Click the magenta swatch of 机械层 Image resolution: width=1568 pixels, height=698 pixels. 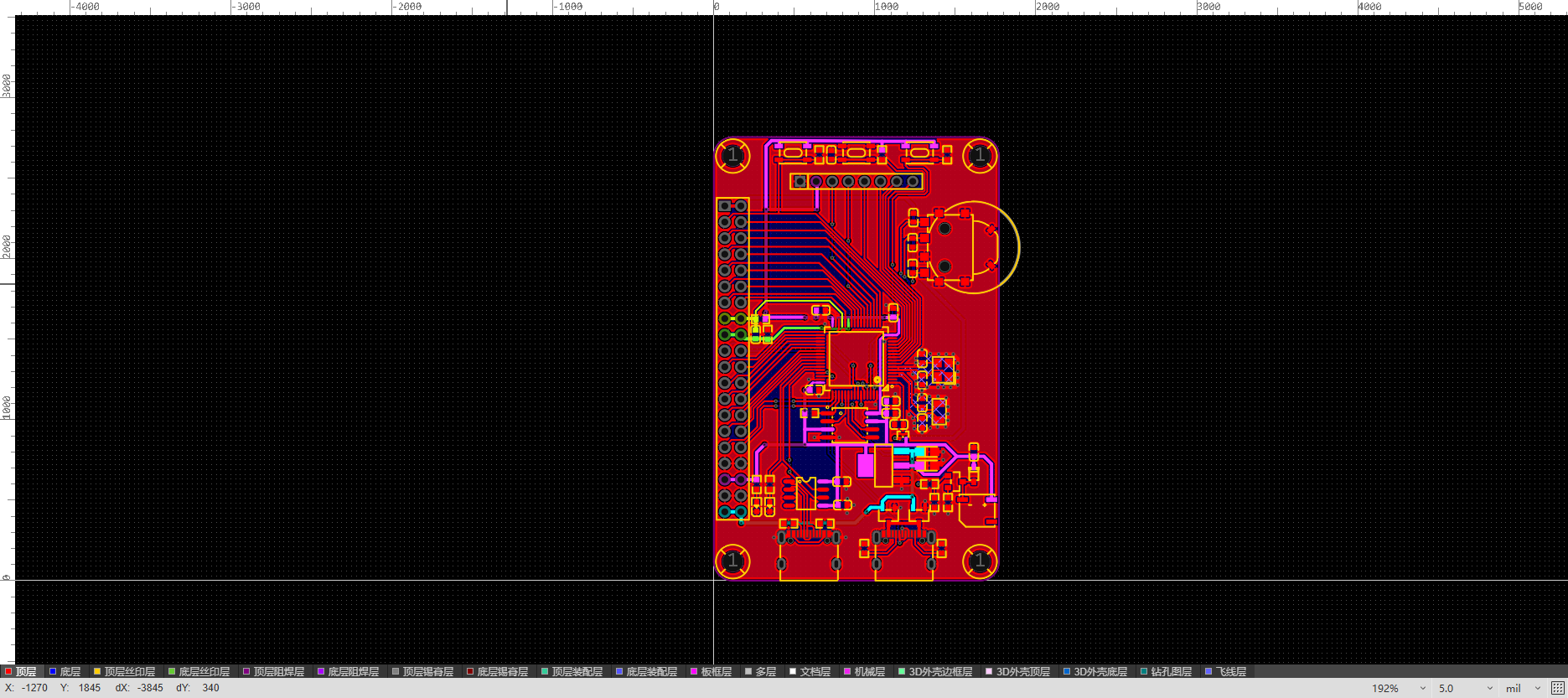847,671
